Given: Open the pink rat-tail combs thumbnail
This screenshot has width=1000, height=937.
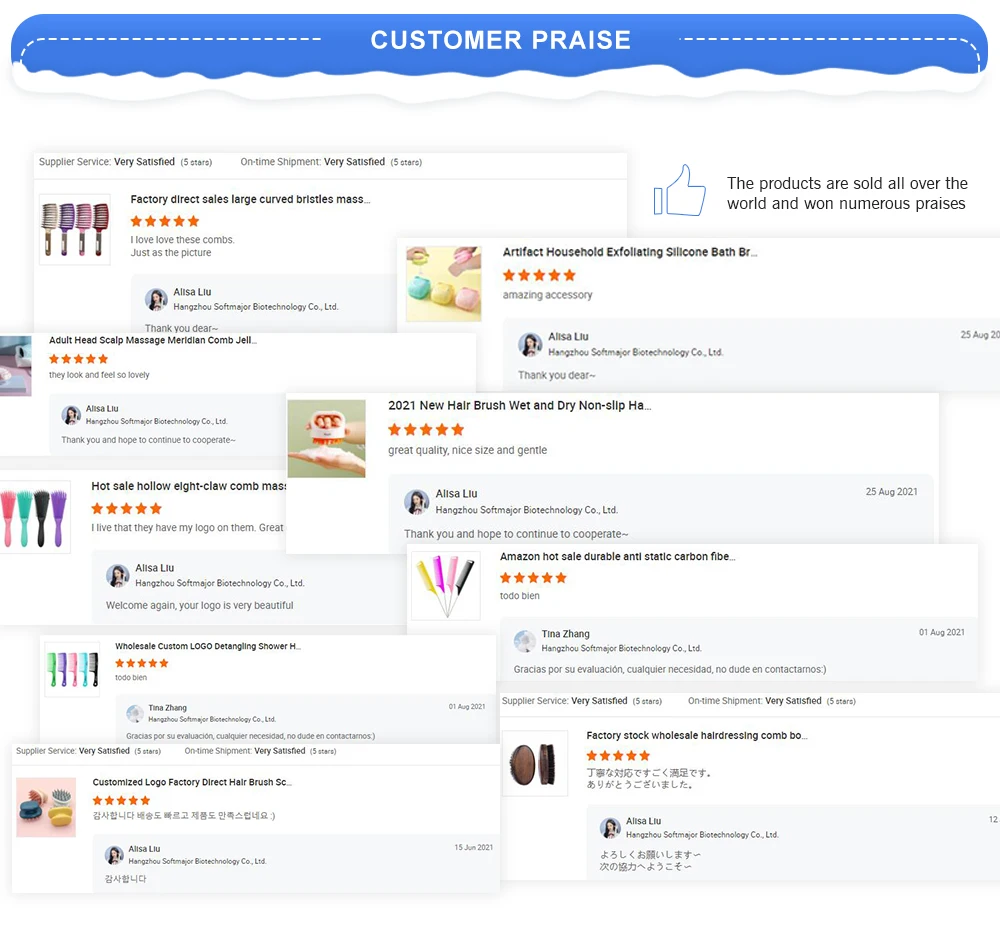Looking at the screenshot, I should tap(446, 586).
